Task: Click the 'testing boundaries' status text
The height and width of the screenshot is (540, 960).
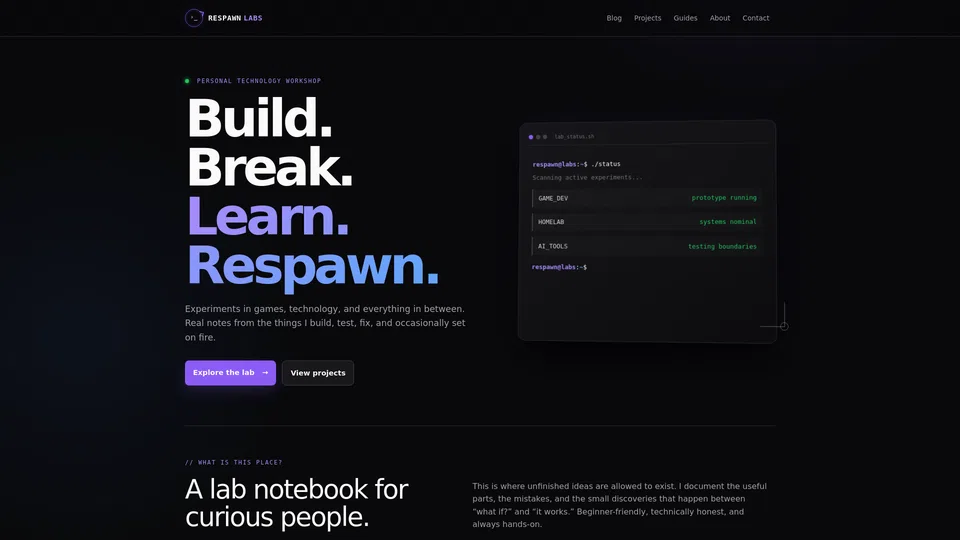Action: click(x=722, y=246)
